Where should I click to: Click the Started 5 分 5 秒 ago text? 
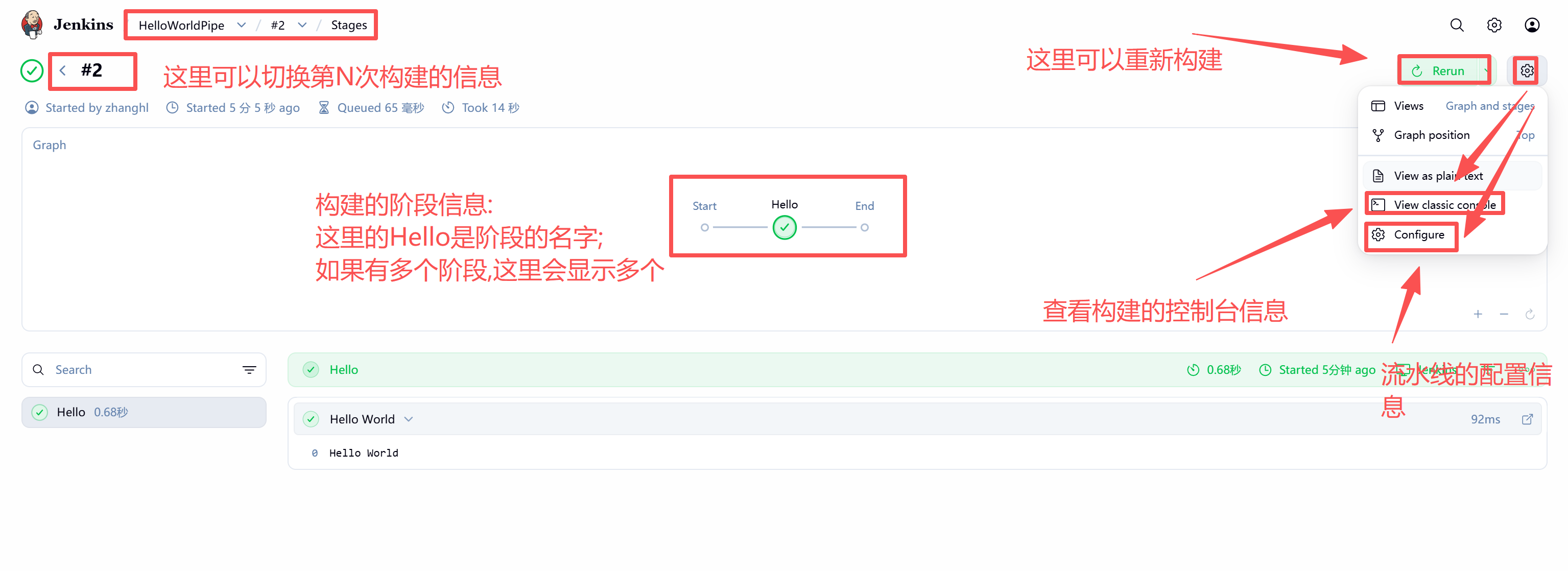tap(242, 108)
